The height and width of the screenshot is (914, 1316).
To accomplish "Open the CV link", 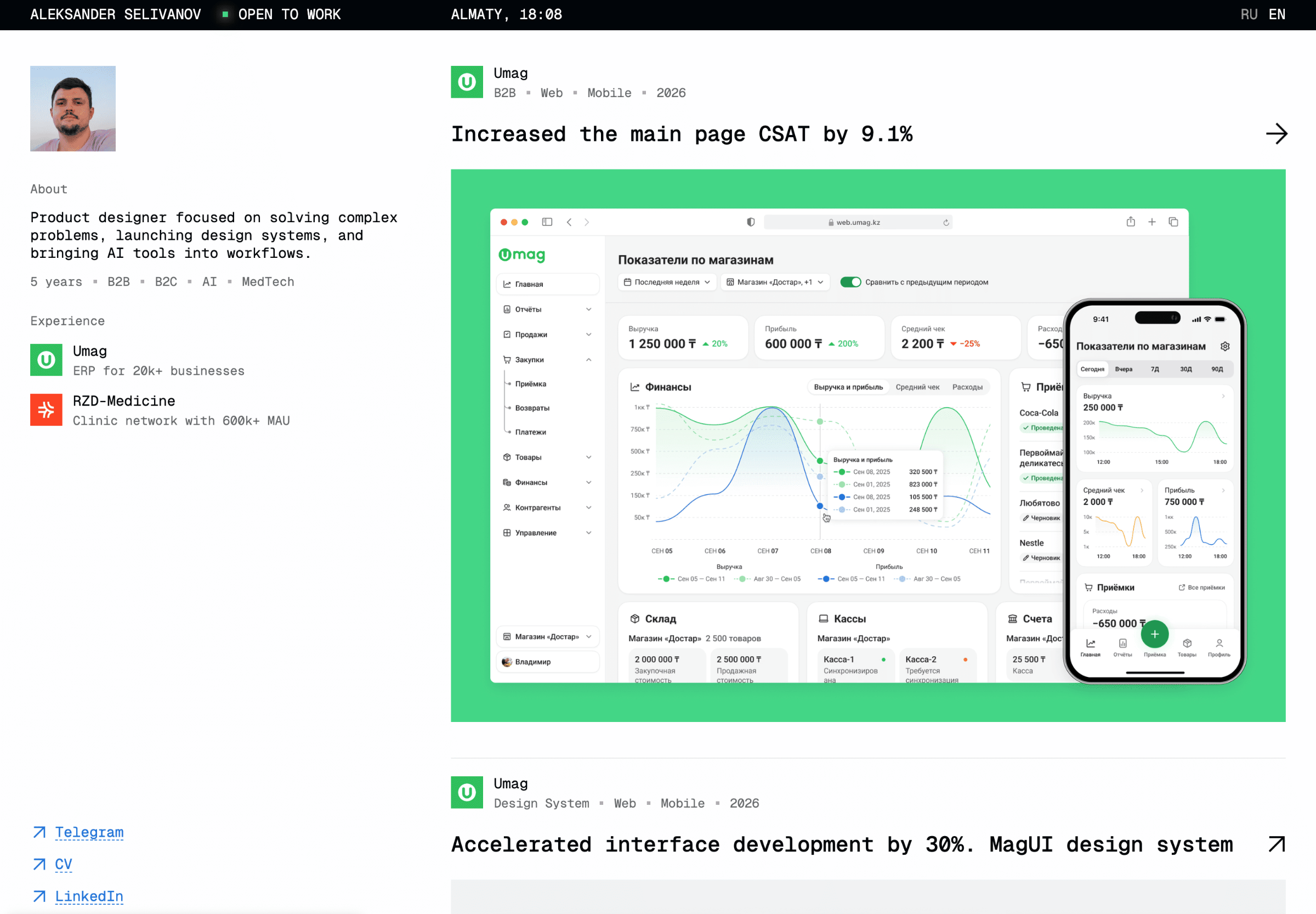I will coord(64,864).
